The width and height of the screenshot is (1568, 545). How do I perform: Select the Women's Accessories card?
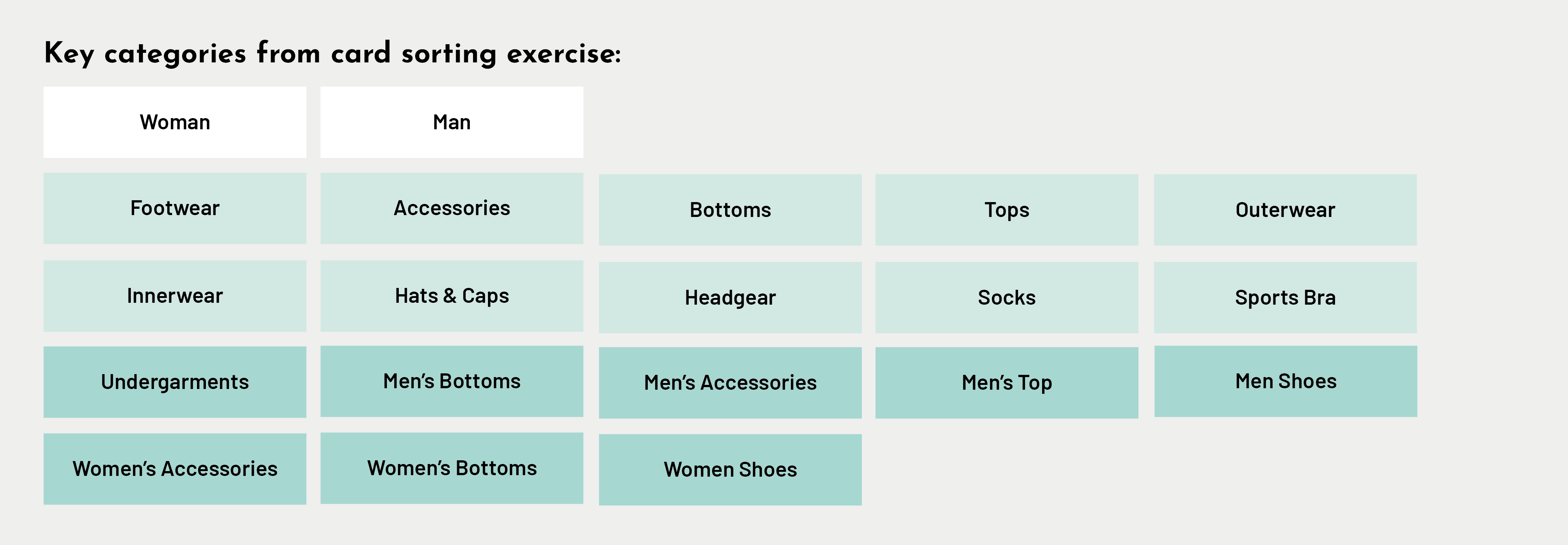175,469
